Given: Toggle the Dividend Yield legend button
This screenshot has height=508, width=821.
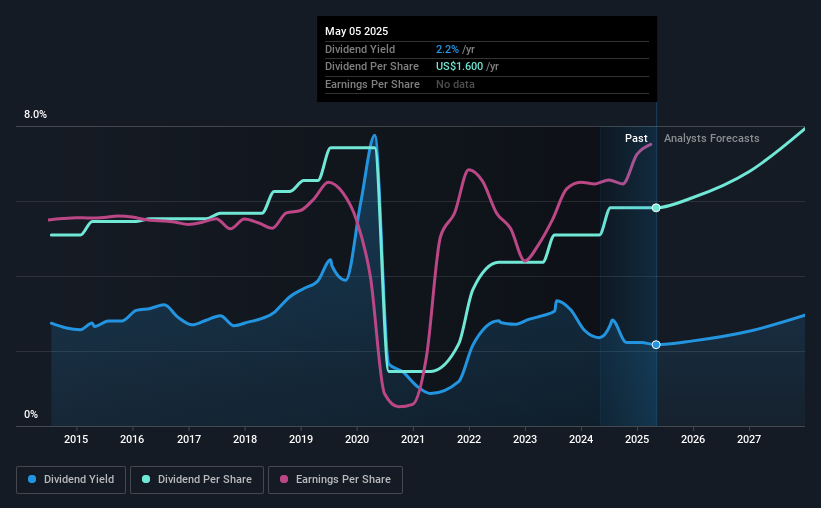Looking at the screenshot, I should click(71, 480).
